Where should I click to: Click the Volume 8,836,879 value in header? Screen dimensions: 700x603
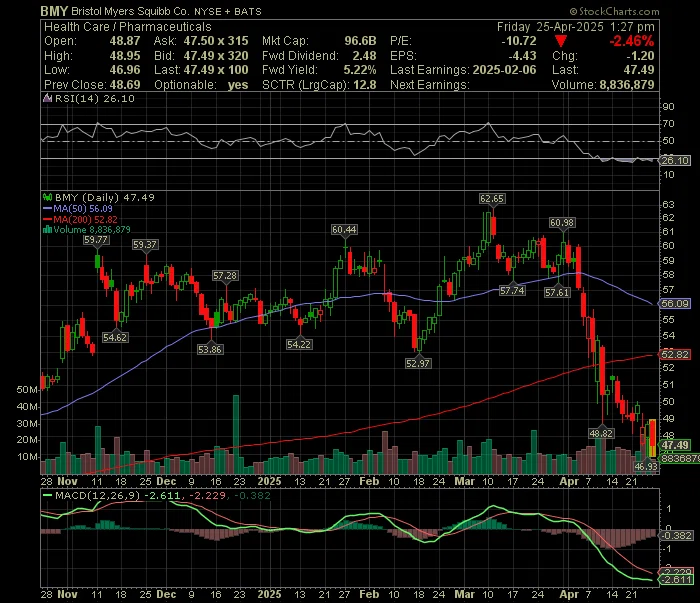pyautogui.click(x=627, y=85)
